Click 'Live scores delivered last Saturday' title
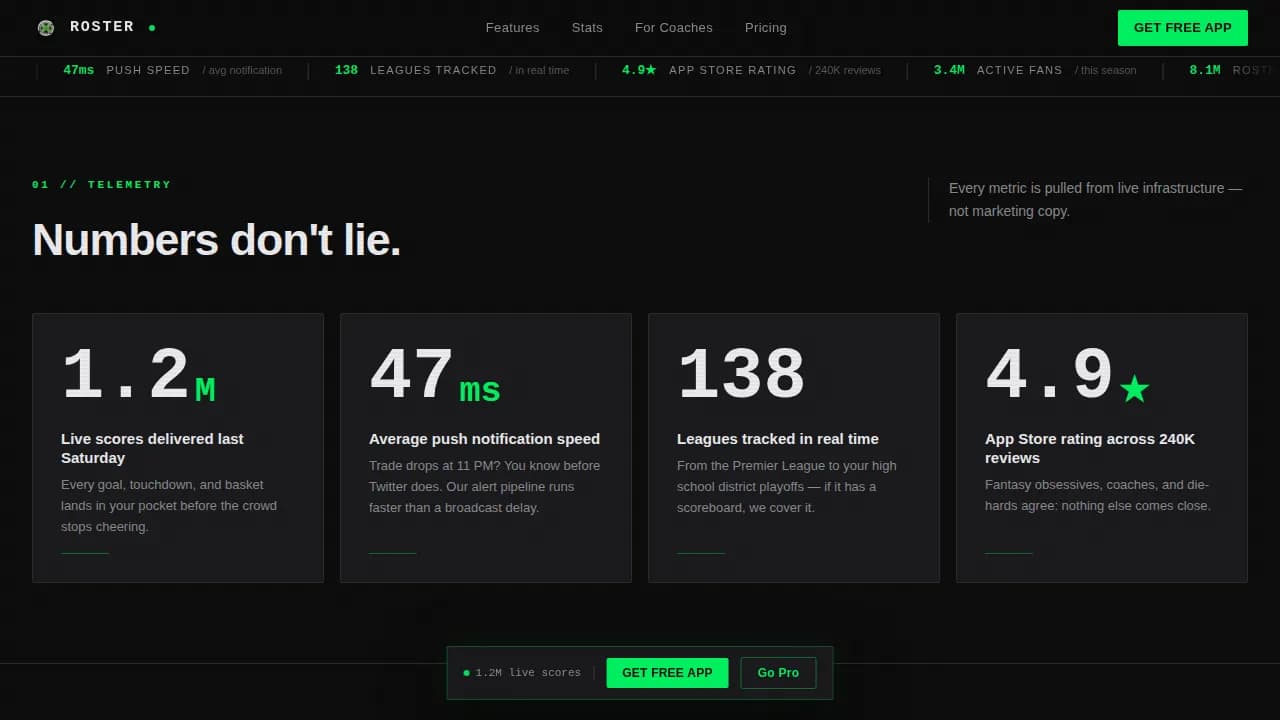The height and width of the screenshot is (720, 1280). tap(152, 448)
